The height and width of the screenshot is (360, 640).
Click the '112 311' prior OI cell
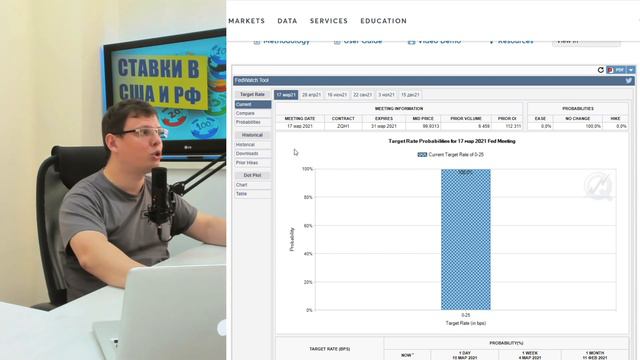[507, 126]
